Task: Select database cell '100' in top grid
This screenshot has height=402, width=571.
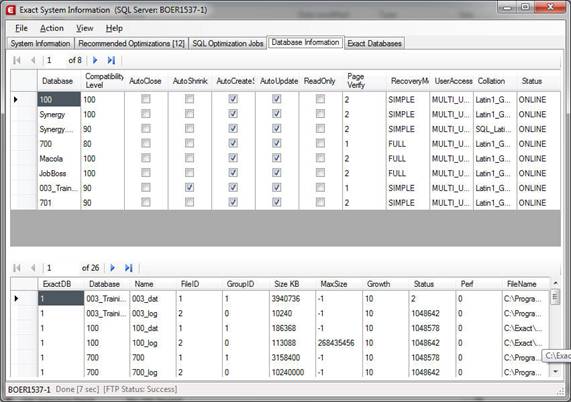Action: (x=59, y=99)
